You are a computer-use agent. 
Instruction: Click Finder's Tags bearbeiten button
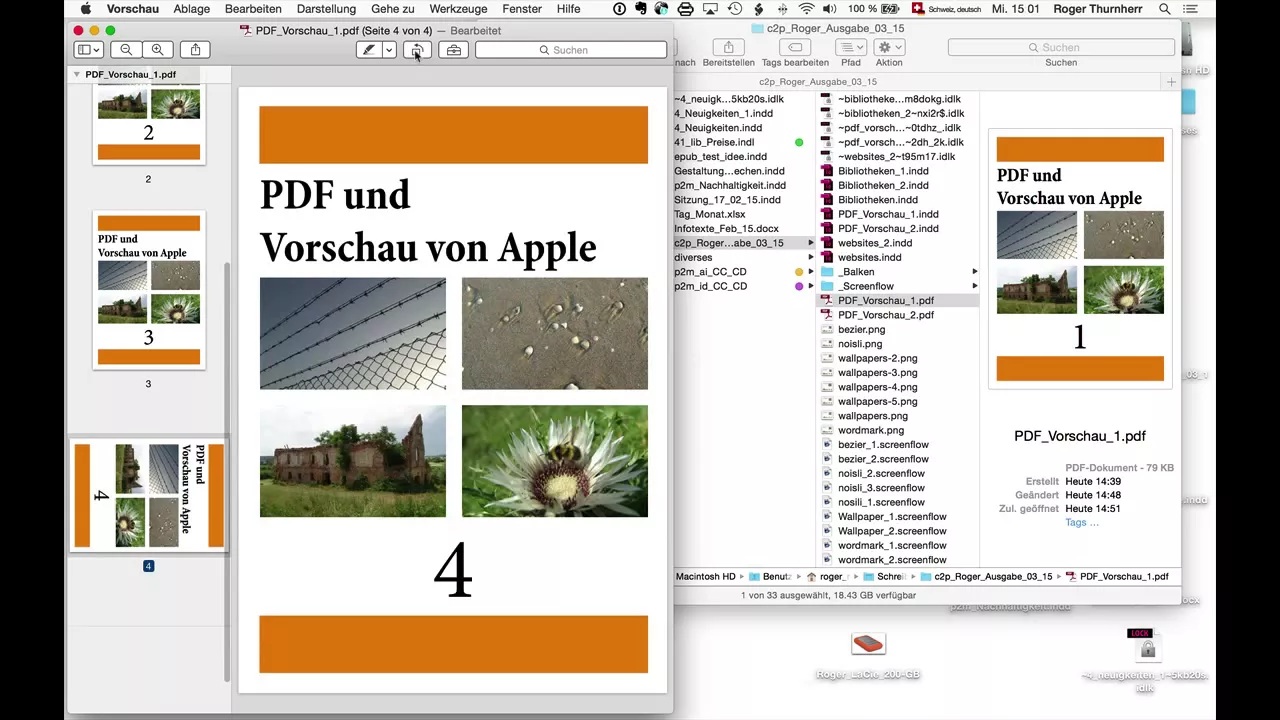(x=795, y=48)
